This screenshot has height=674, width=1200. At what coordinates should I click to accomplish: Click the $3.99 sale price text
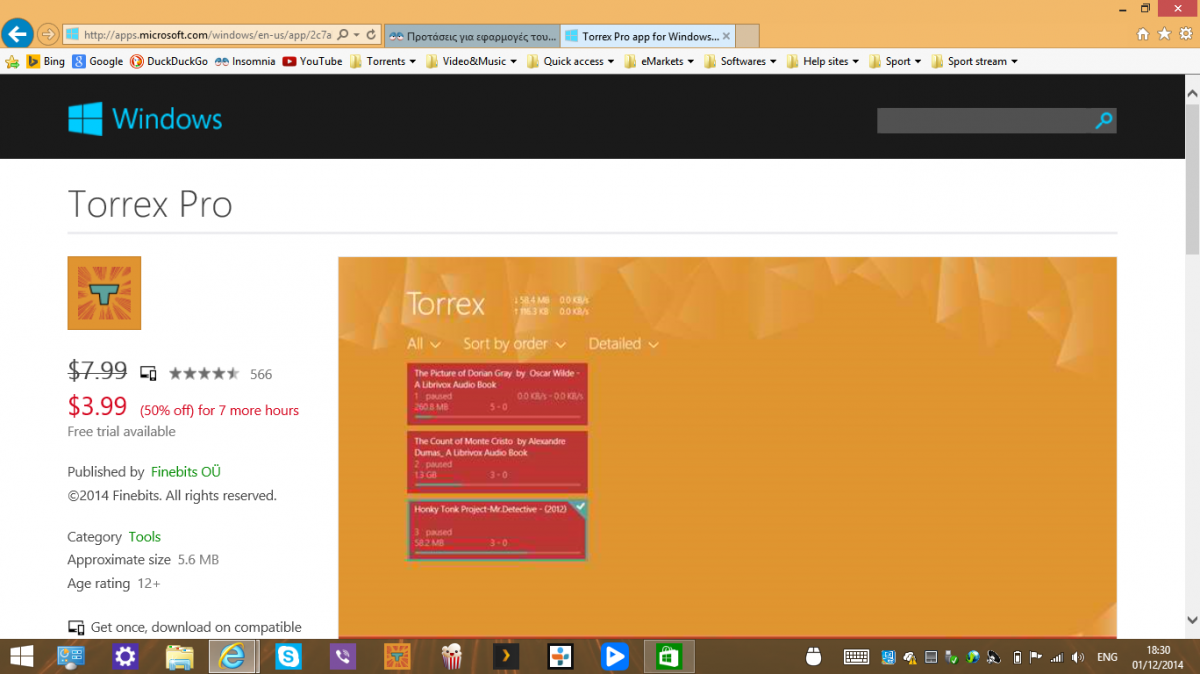click(x=97, y=405)
